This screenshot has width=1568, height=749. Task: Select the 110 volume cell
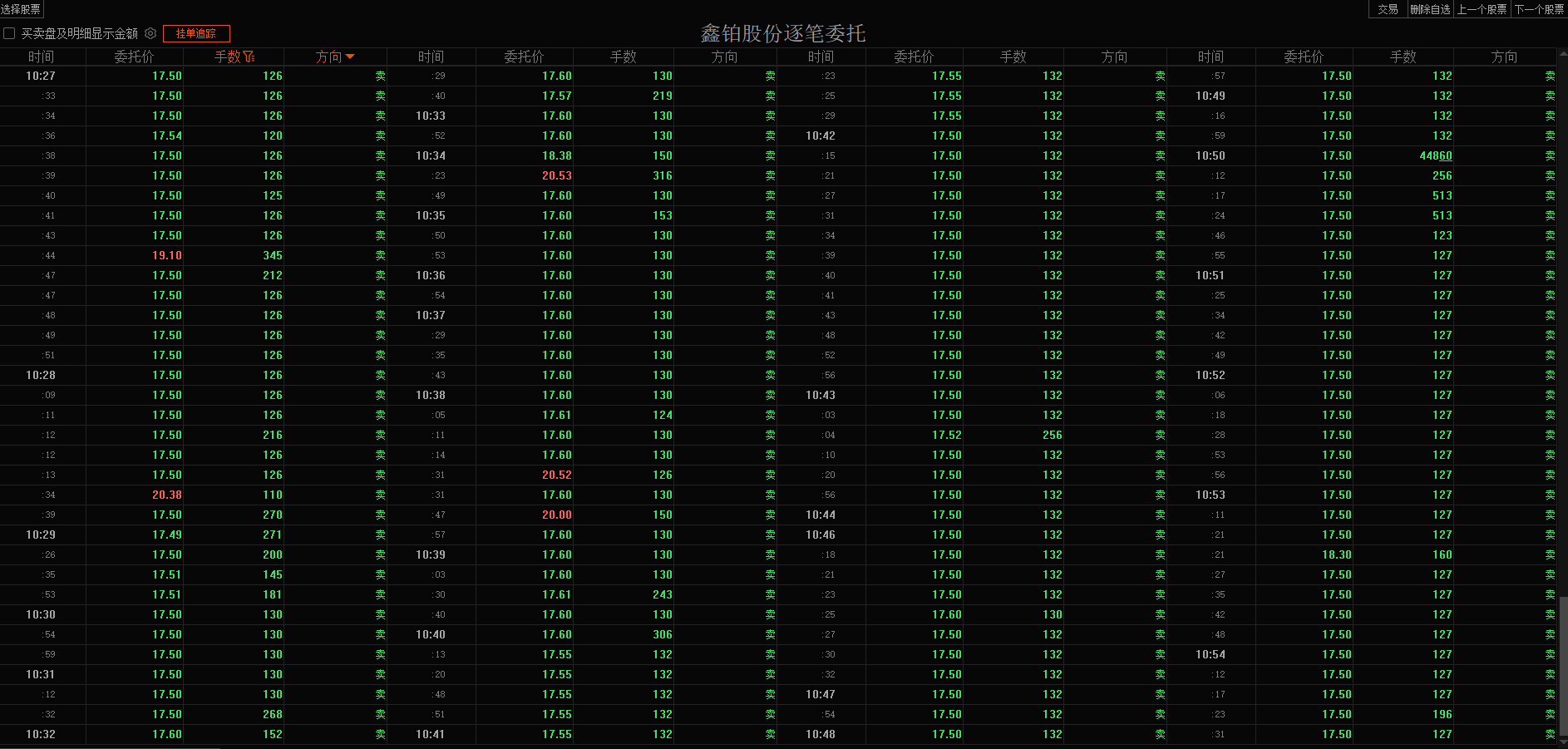tap(273, 495)
